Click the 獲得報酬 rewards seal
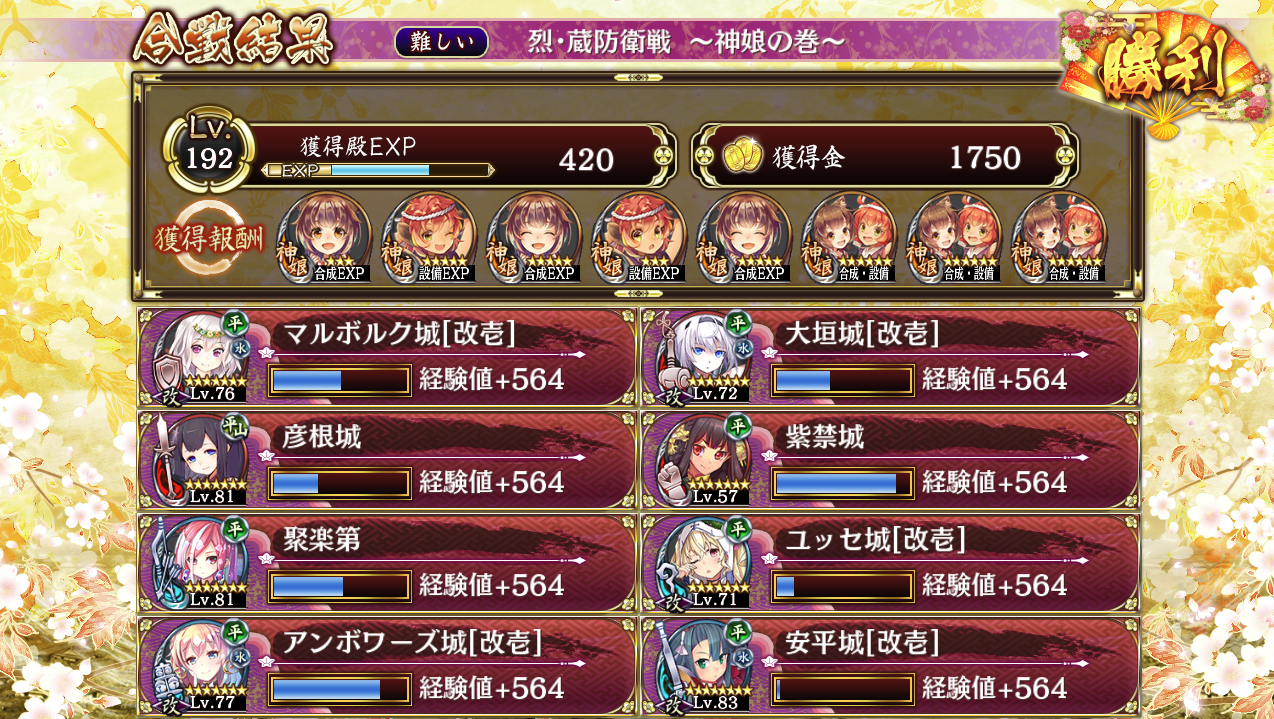The height and width of the screenshot is (719, 1274). (x=209, y=239)
